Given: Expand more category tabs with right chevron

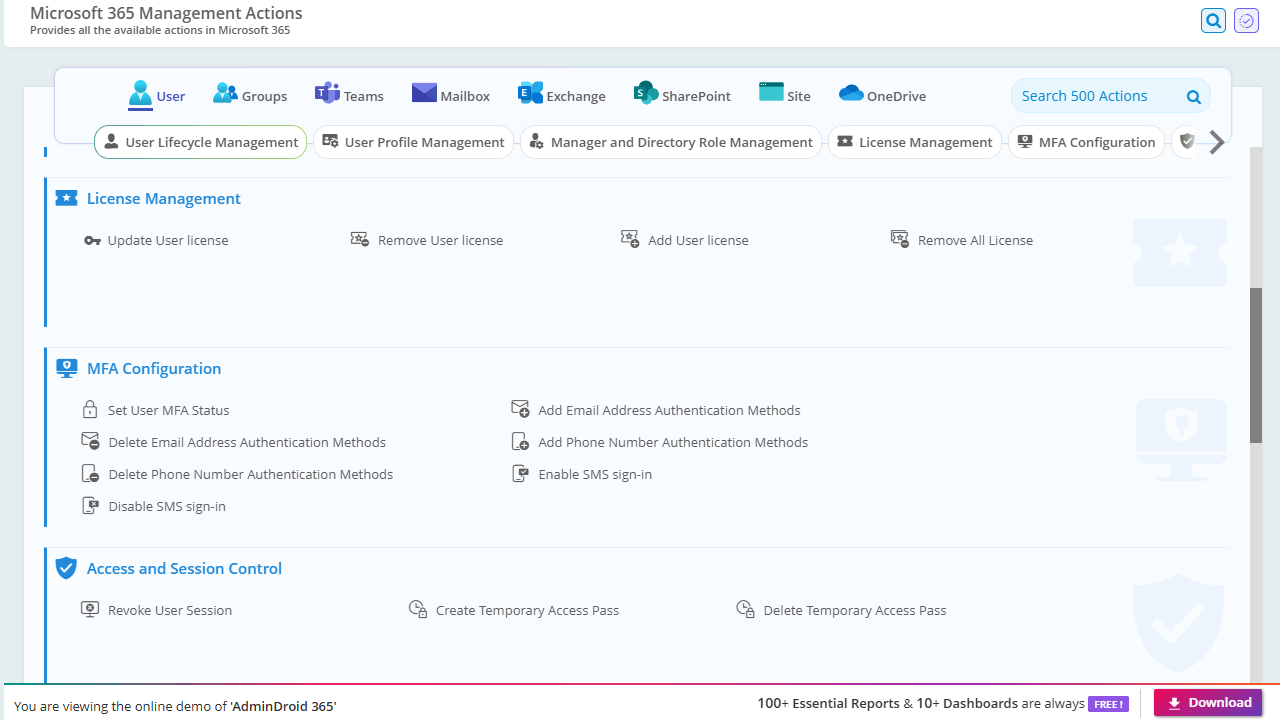Looking at the screenshot, I should click(x=1217, y=142).
